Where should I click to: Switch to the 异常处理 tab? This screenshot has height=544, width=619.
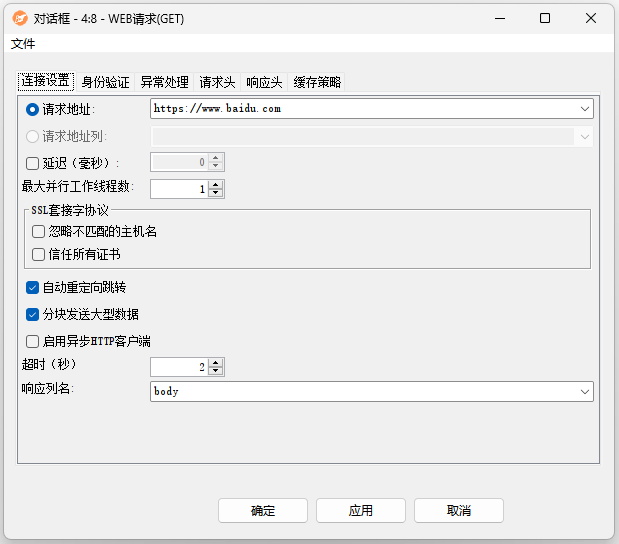click(x=164, y=82)
